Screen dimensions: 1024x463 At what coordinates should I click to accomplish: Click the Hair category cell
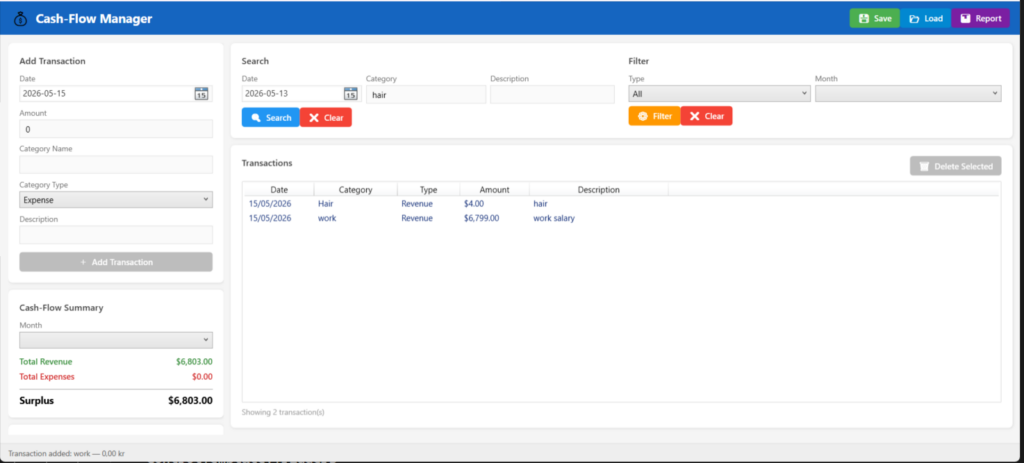pos(325,204)
